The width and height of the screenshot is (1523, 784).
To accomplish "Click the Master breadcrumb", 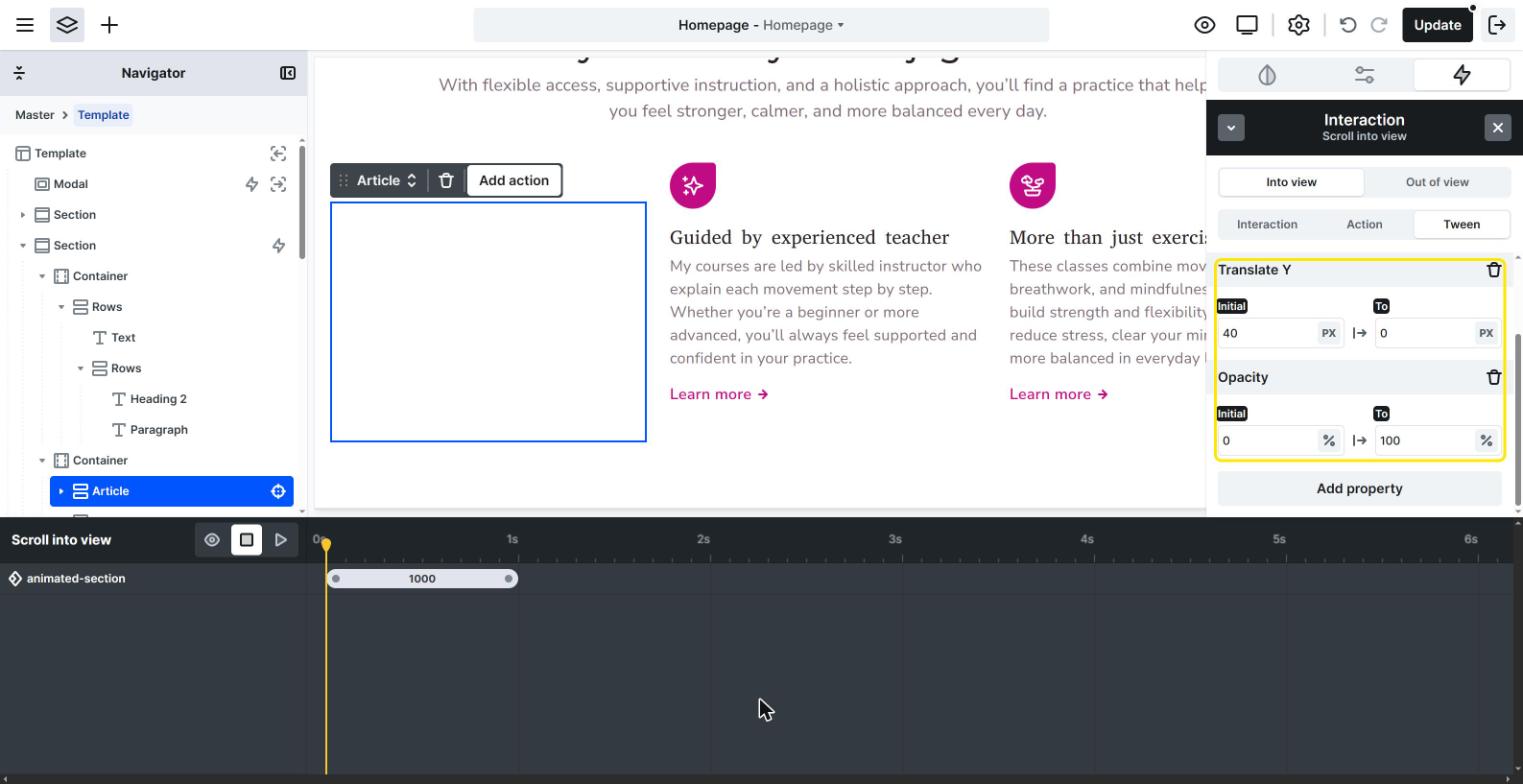I will (x=34, y=115).
